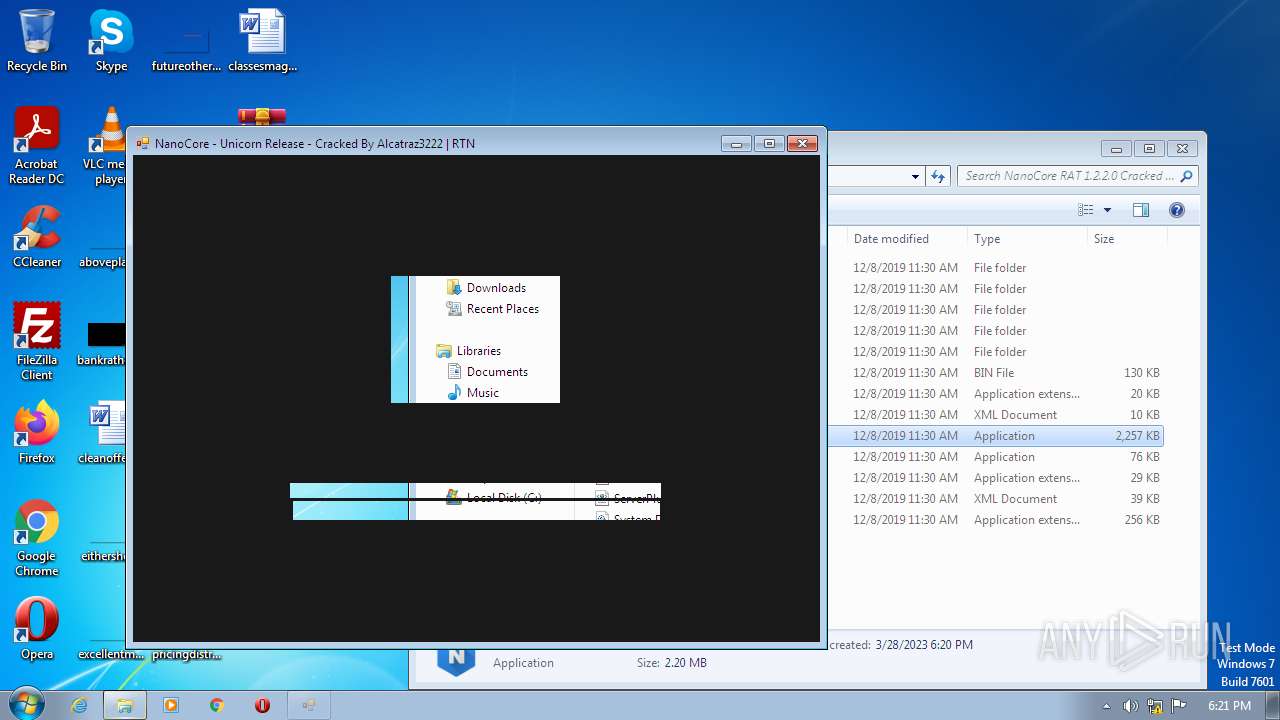This screenshot has width=1280, height=720.
Task: Refresh the Explorer address bar location
Action: [937, 176]
